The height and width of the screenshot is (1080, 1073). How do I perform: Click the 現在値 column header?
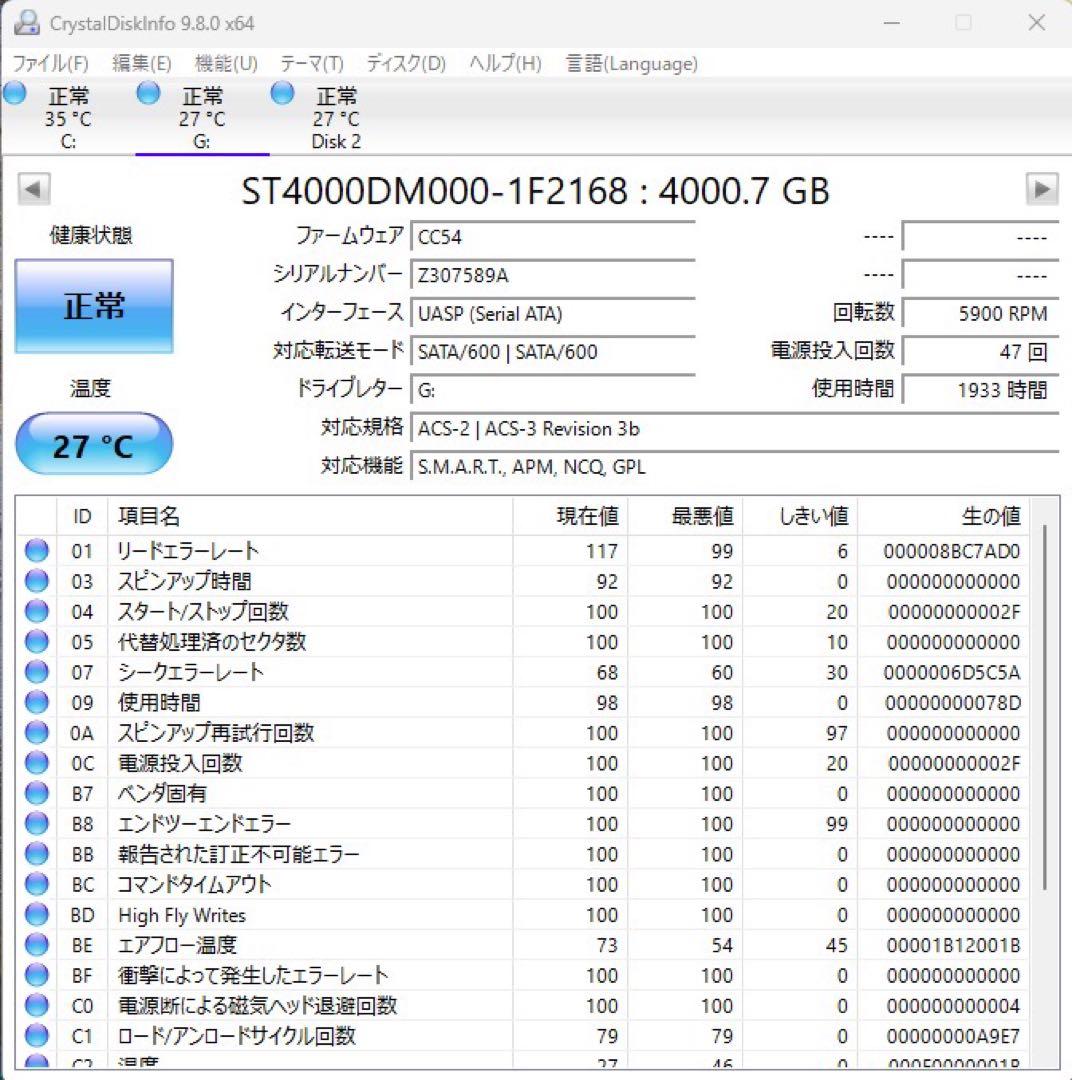point(570,516)
